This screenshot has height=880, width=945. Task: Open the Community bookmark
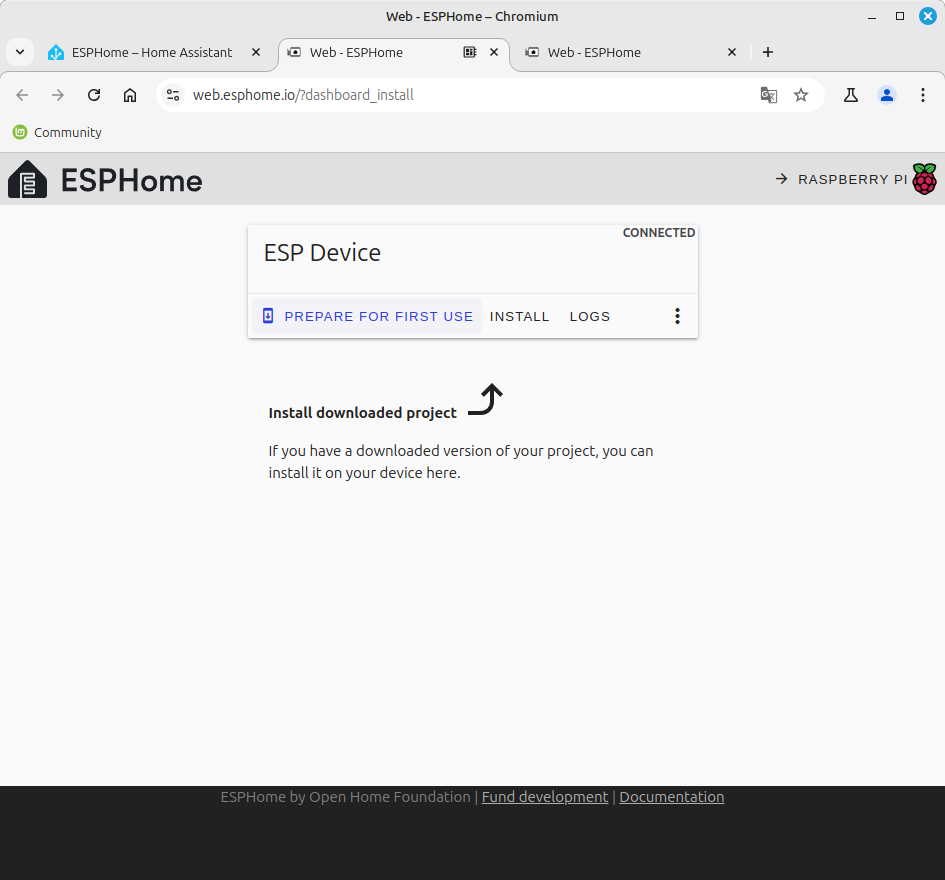[57, 132]
